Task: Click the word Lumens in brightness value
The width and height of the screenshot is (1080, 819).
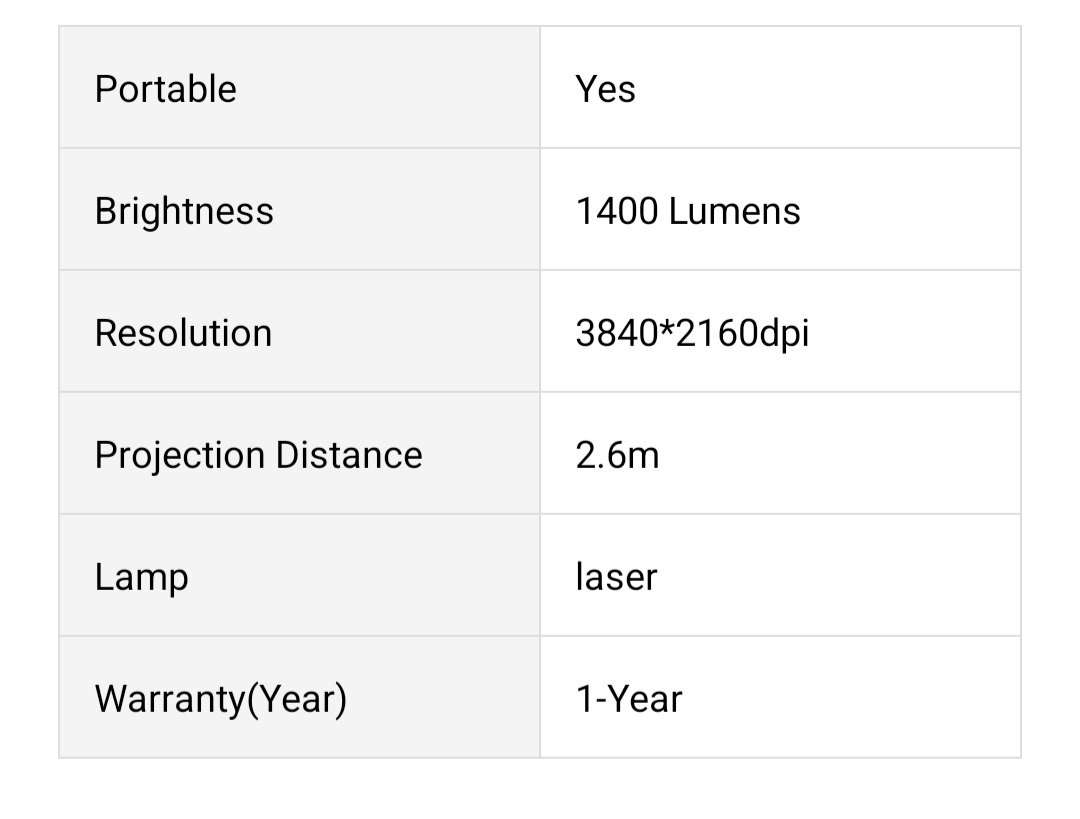Action: [x=735, y=211]
